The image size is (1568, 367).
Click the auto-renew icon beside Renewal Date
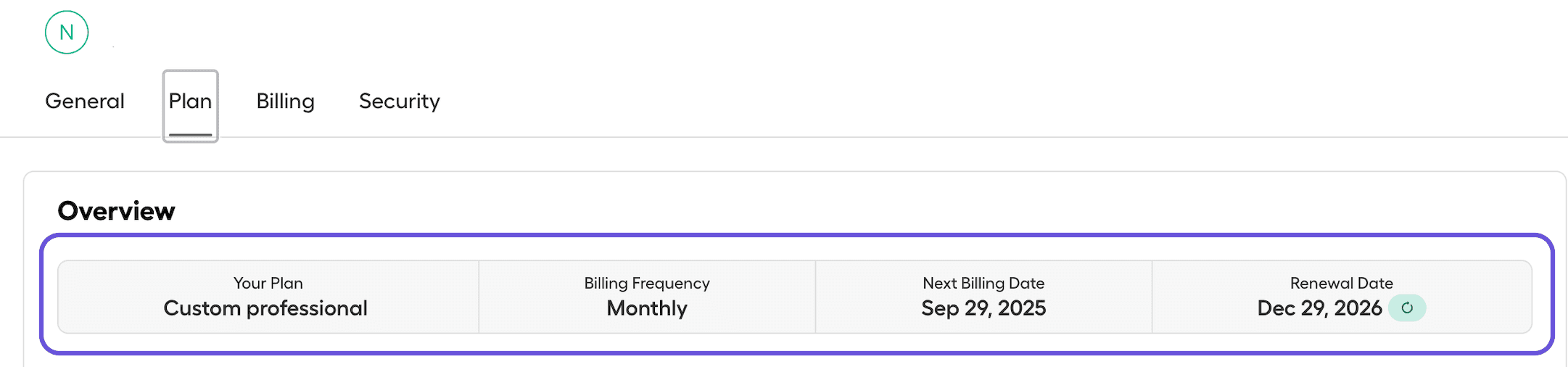pos(1407,308)
